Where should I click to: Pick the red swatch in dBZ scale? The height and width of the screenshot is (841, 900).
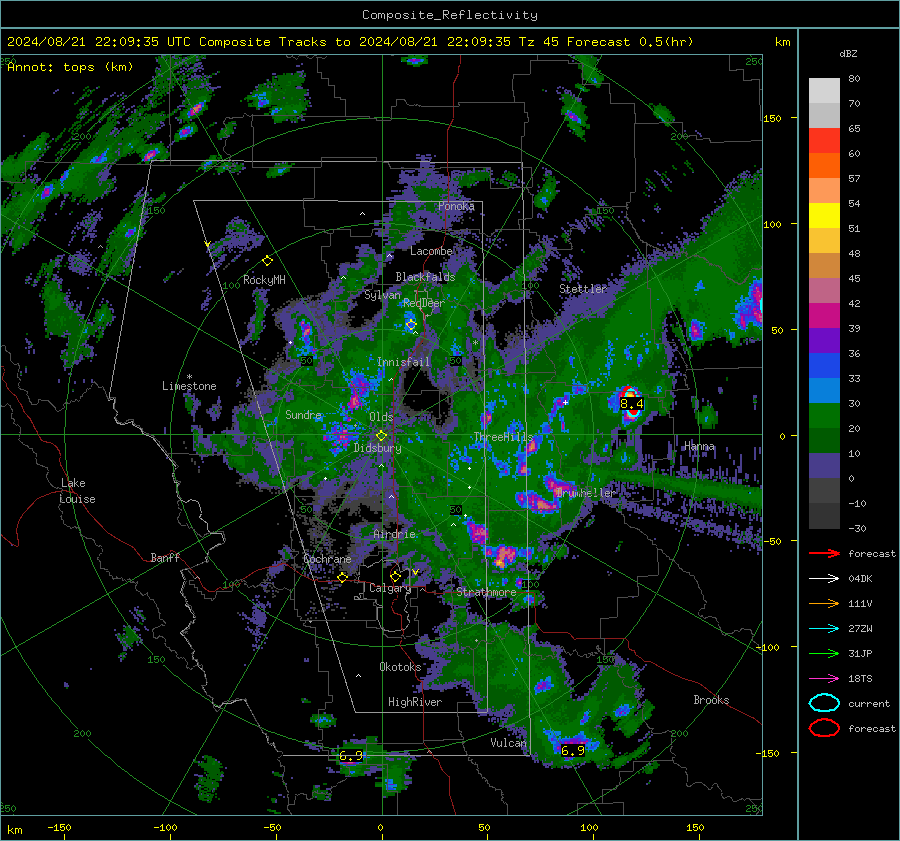tap(824, 141)
